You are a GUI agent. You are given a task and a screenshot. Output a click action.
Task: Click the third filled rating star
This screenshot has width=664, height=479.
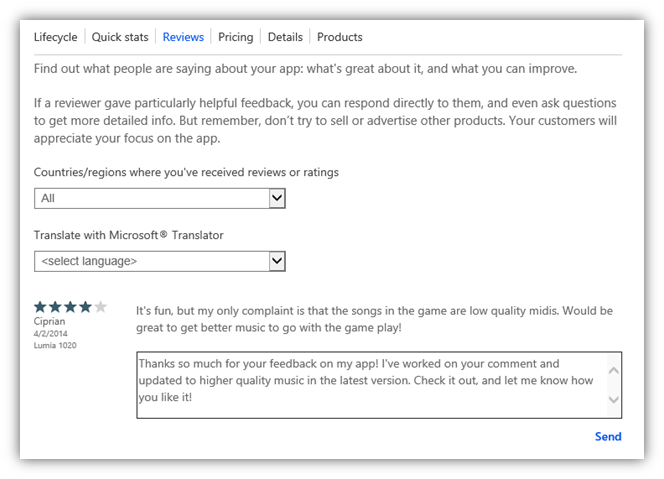coord(70,307)
